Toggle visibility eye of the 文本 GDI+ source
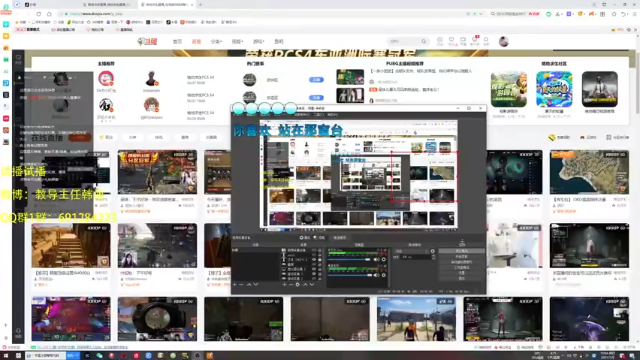The image size is (640, 360). click(314, 259)
